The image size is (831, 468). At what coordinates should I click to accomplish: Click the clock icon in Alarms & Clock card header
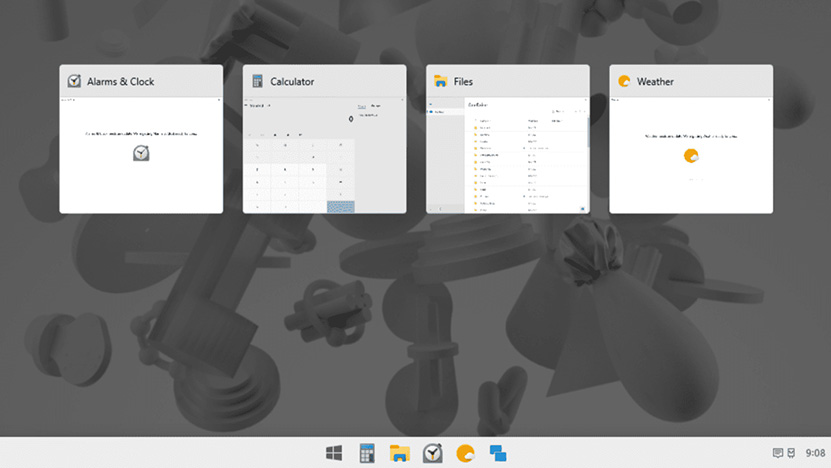74,81
